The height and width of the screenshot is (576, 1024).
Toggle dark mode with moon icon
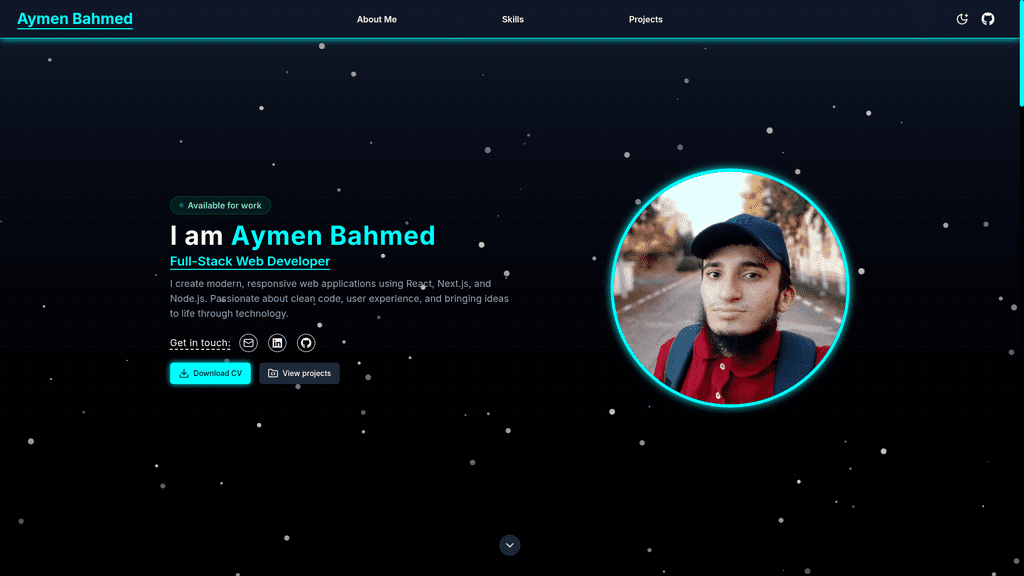[962, 19]
